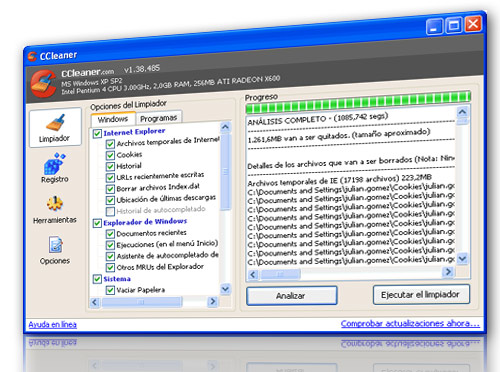500x372 pixels.
Task: Click options list scroll-up arrow
Action: pos(226,127)
